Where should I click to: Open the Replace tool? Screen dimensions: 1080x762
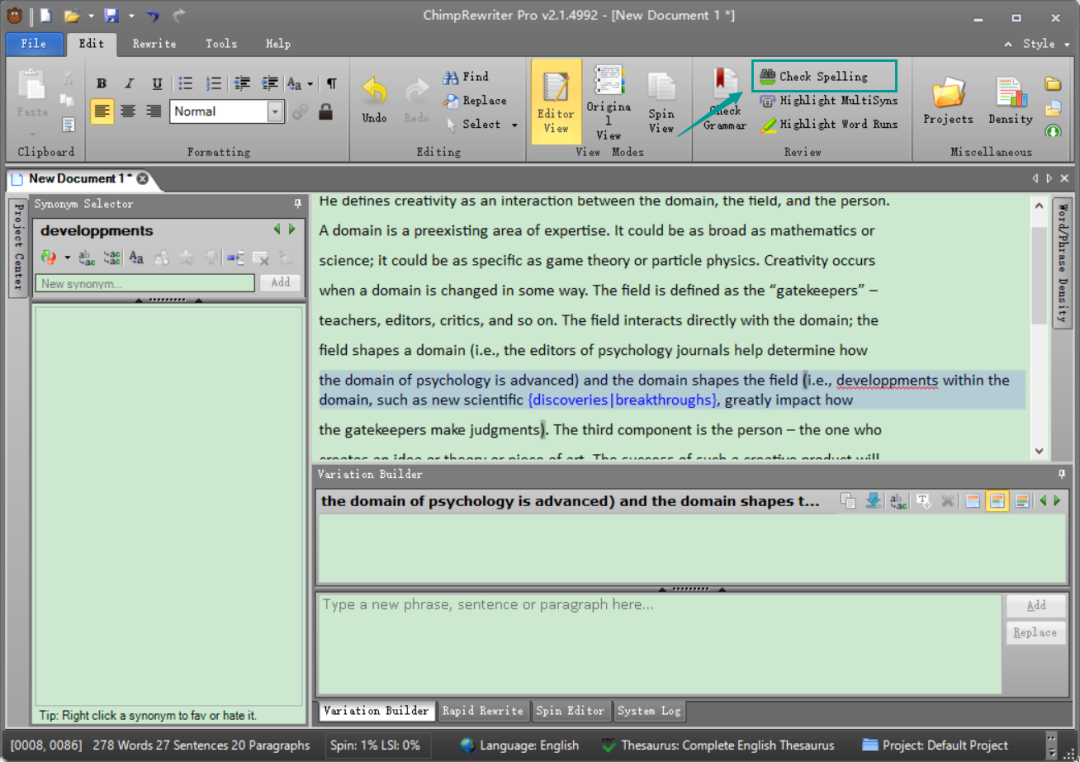[475, 101]
